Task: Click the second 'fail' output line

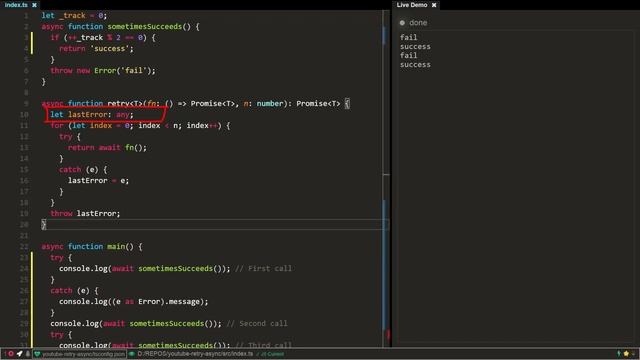Action: point(409,56)
